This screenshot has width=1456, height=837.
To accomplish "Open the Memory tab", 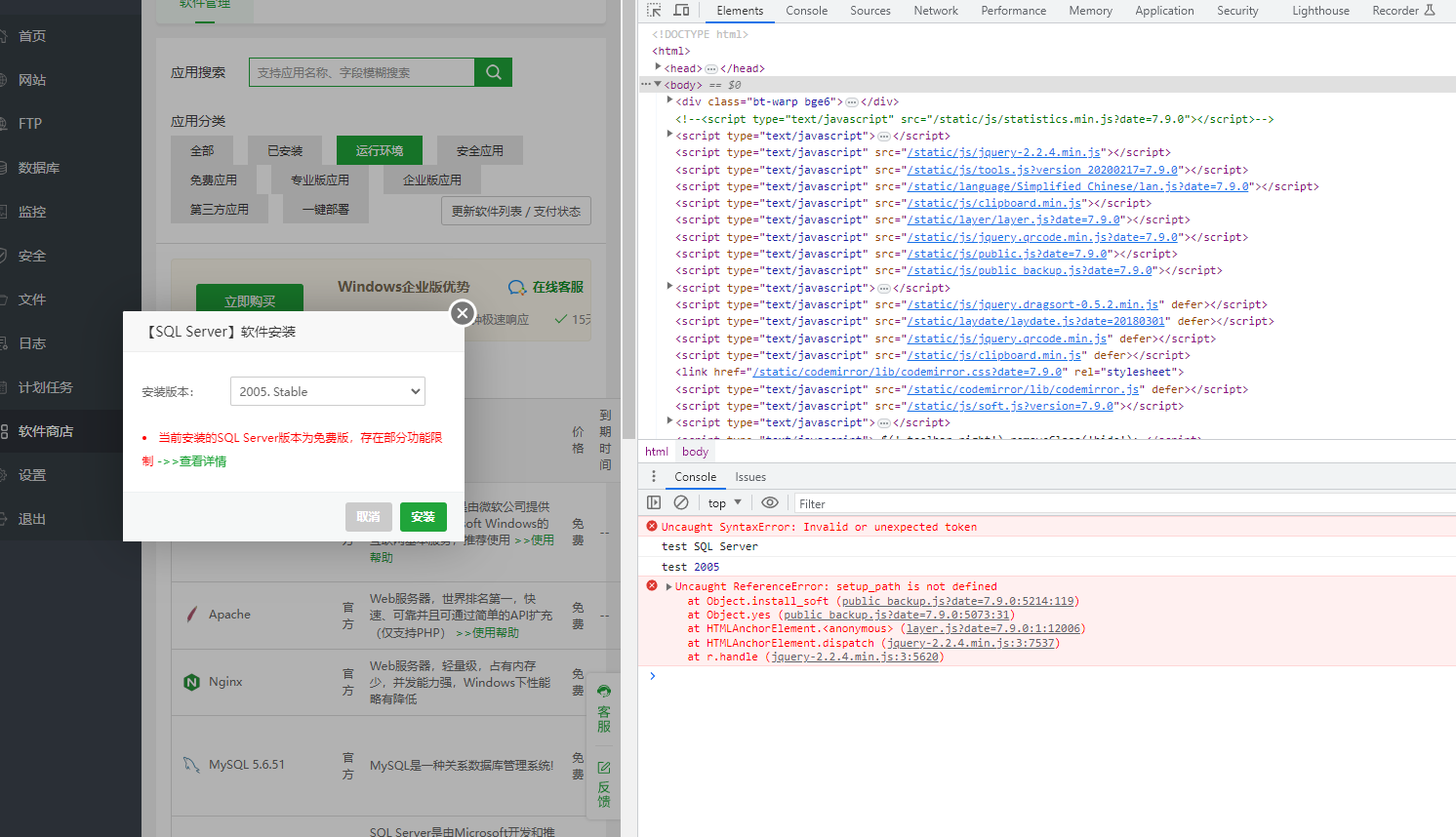I will click(x=1090, y=11).
